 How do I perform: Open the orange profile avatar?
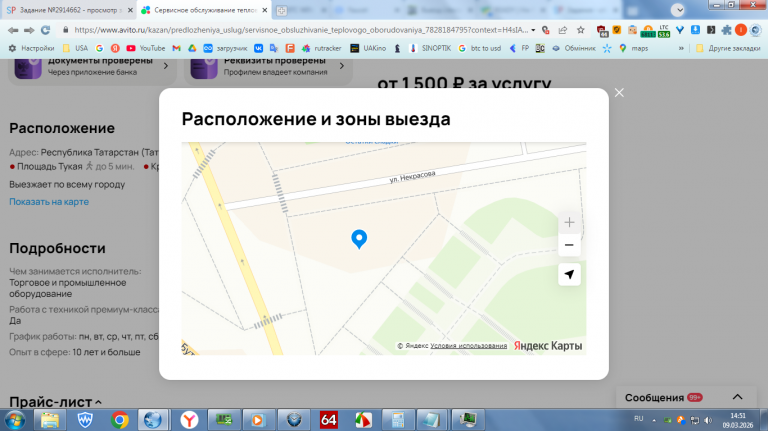coord(741,30)
